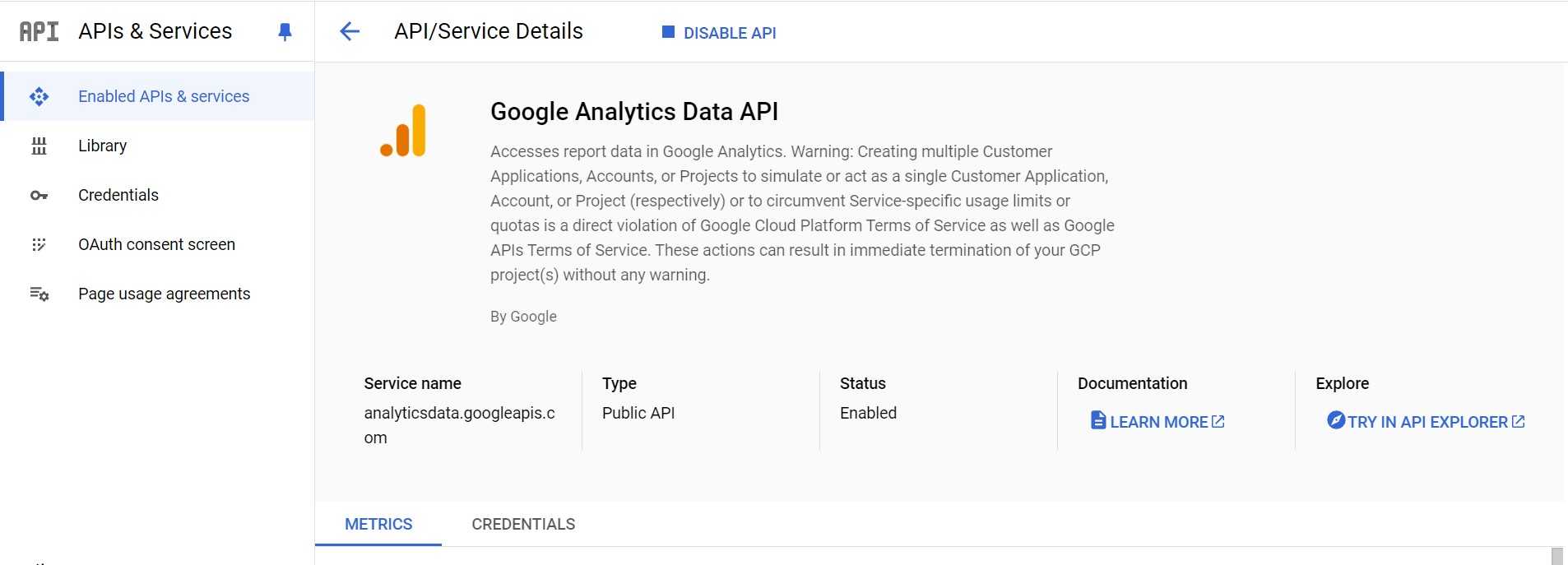Click the Type column label
The width and height of the screenshot is (1568, 565).
(619, 383)
